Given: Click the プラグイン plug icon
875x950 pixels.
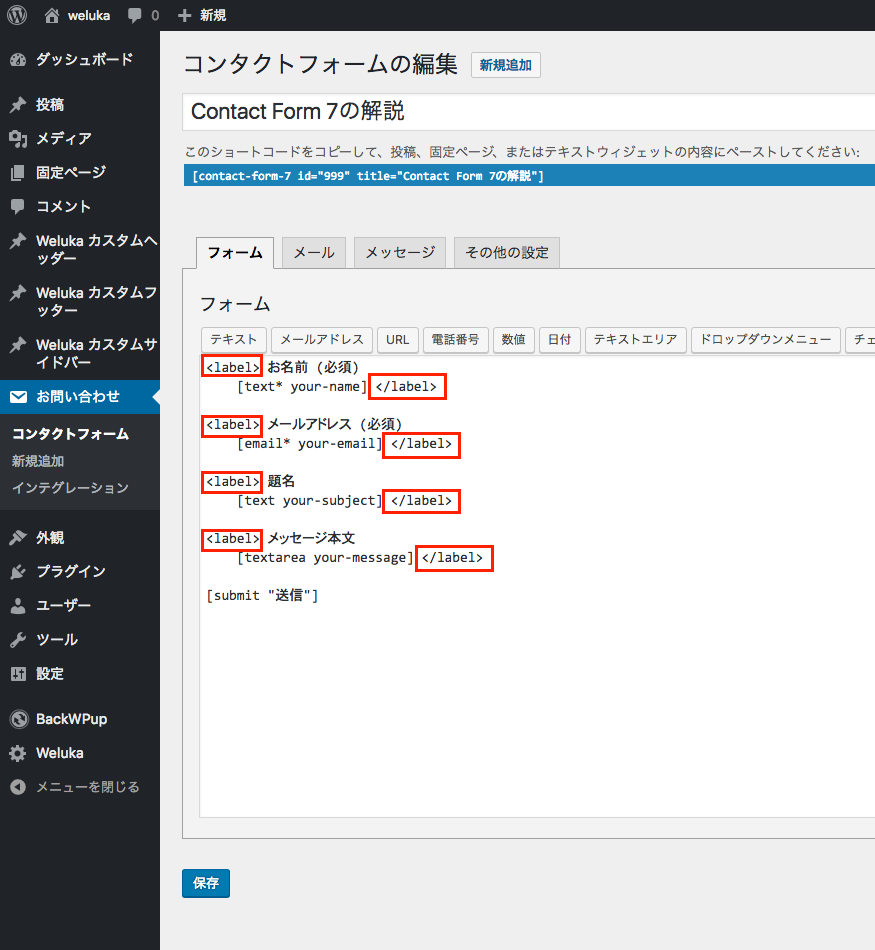Looking at the screenshot, I should [x=18, y=571].
